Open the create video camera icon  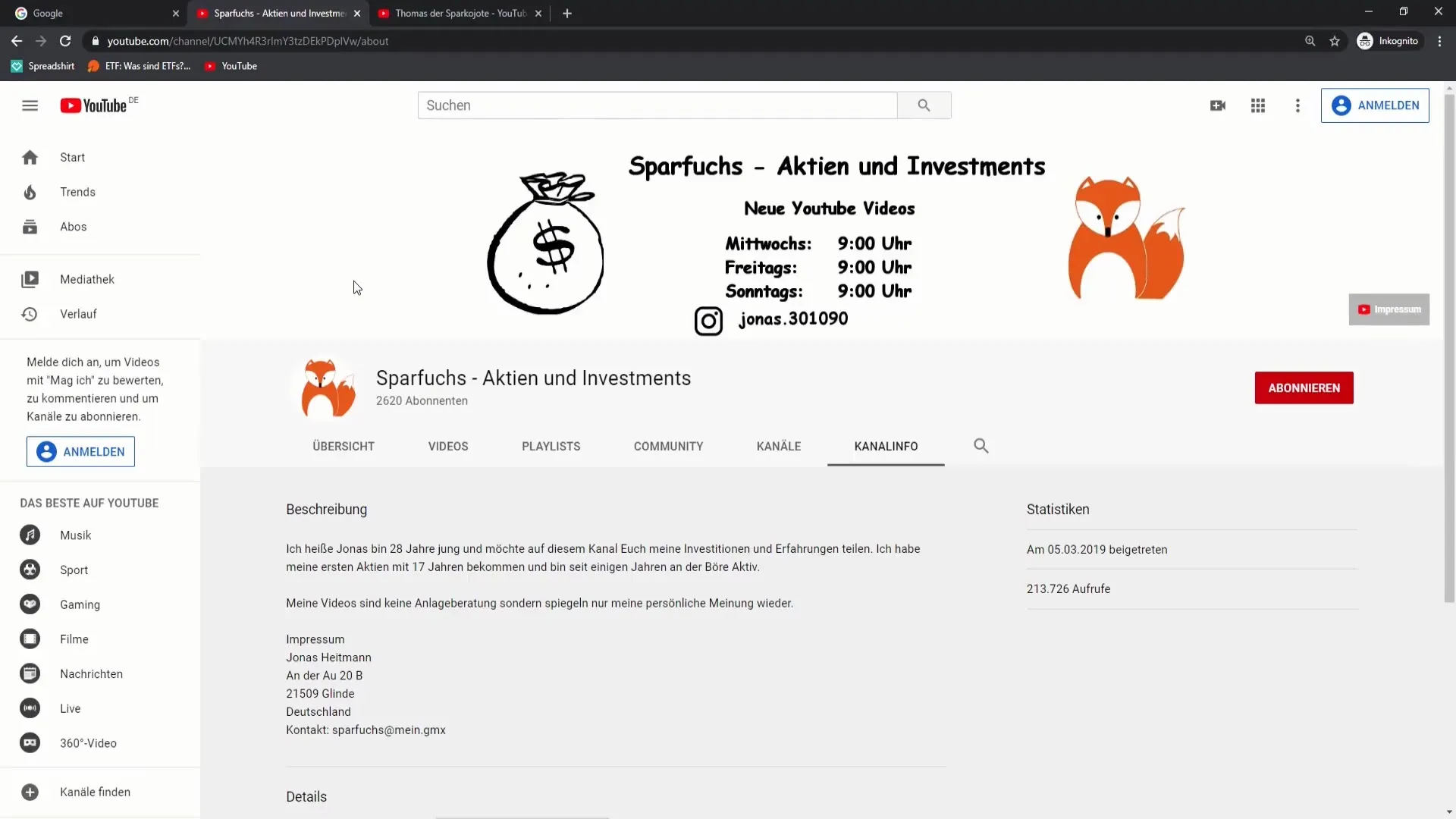(x=1218, y=105)
